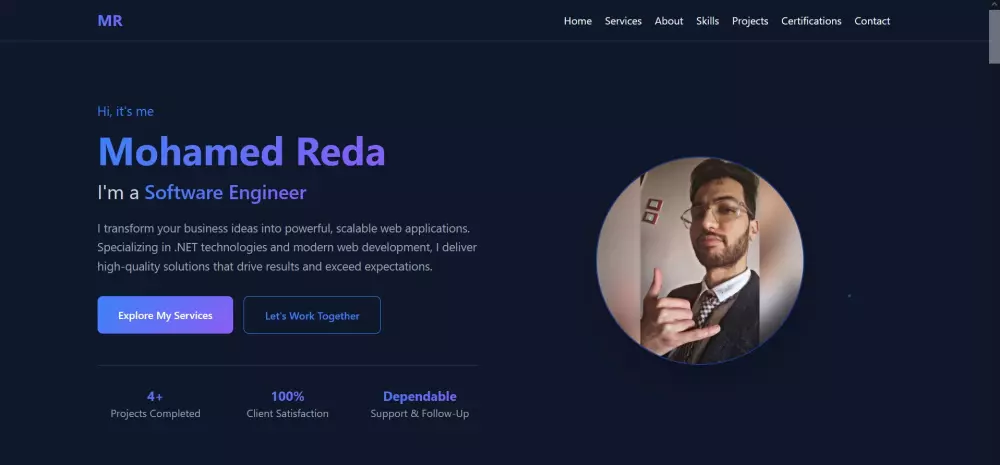Click the circular profile photo
1000x465 pixels.
[700, 261]
